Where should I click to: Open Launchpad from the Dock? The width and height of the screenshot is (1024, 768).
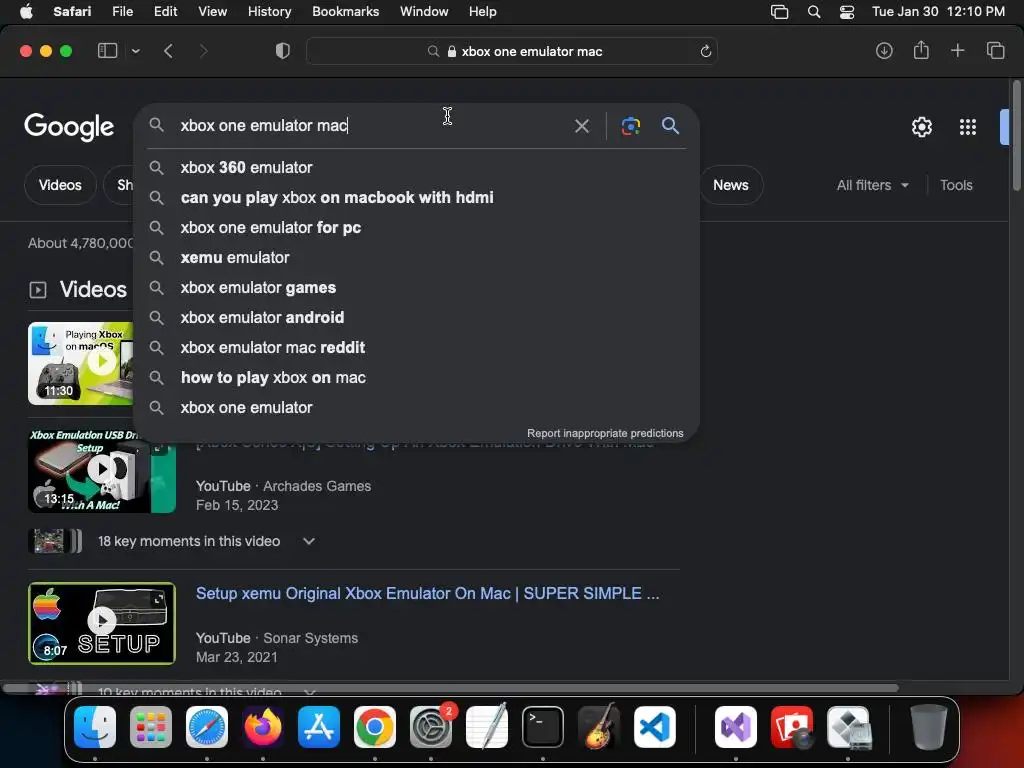[151, 727]
